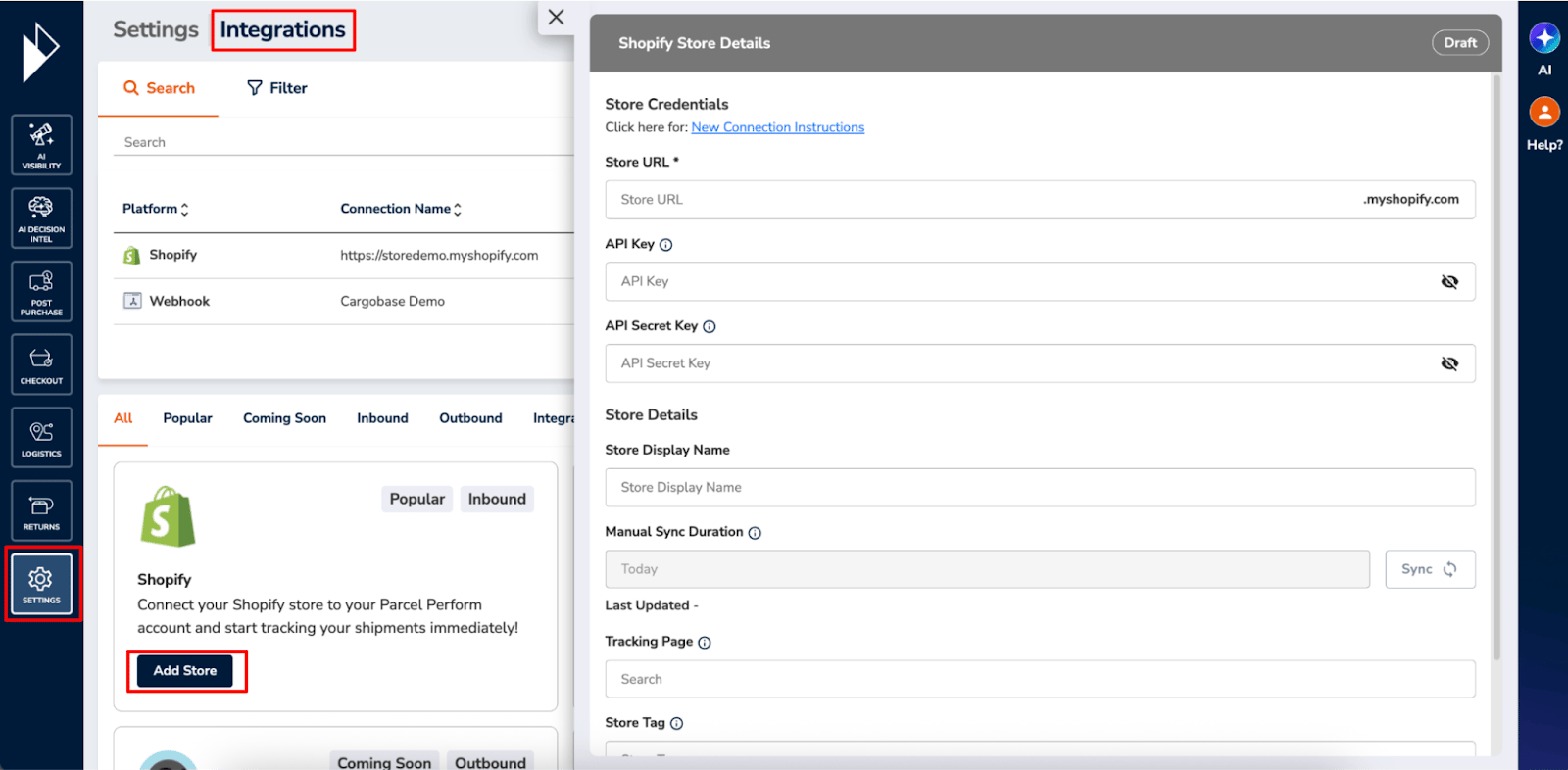The image size is (1568, 770).
Task: Select the Outbound tab
Action: coord(470,418)
